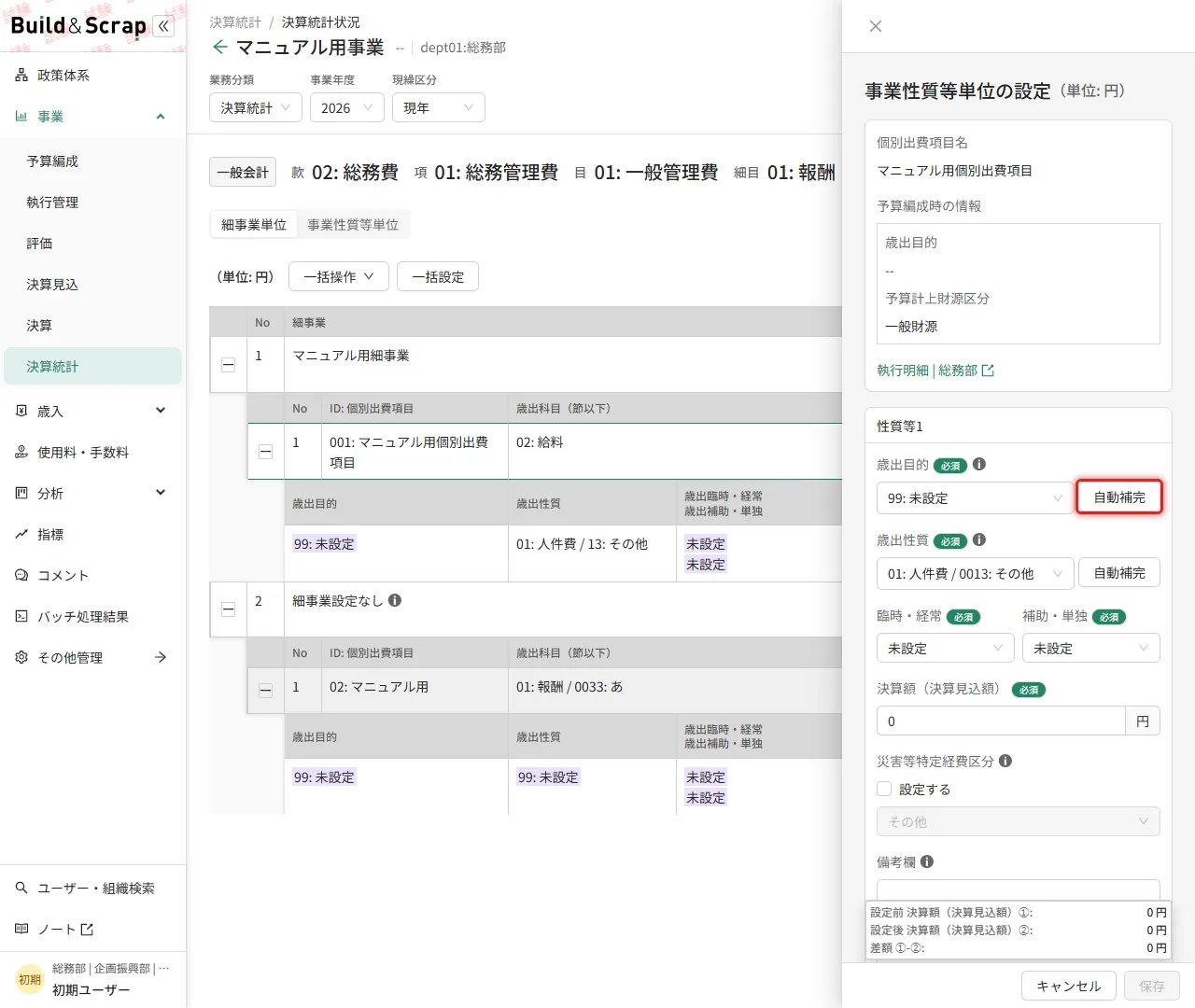Click the 決算統計 breadcrumb link
The height and width of the screenshot is (1008, 1195).
point(235,21)
